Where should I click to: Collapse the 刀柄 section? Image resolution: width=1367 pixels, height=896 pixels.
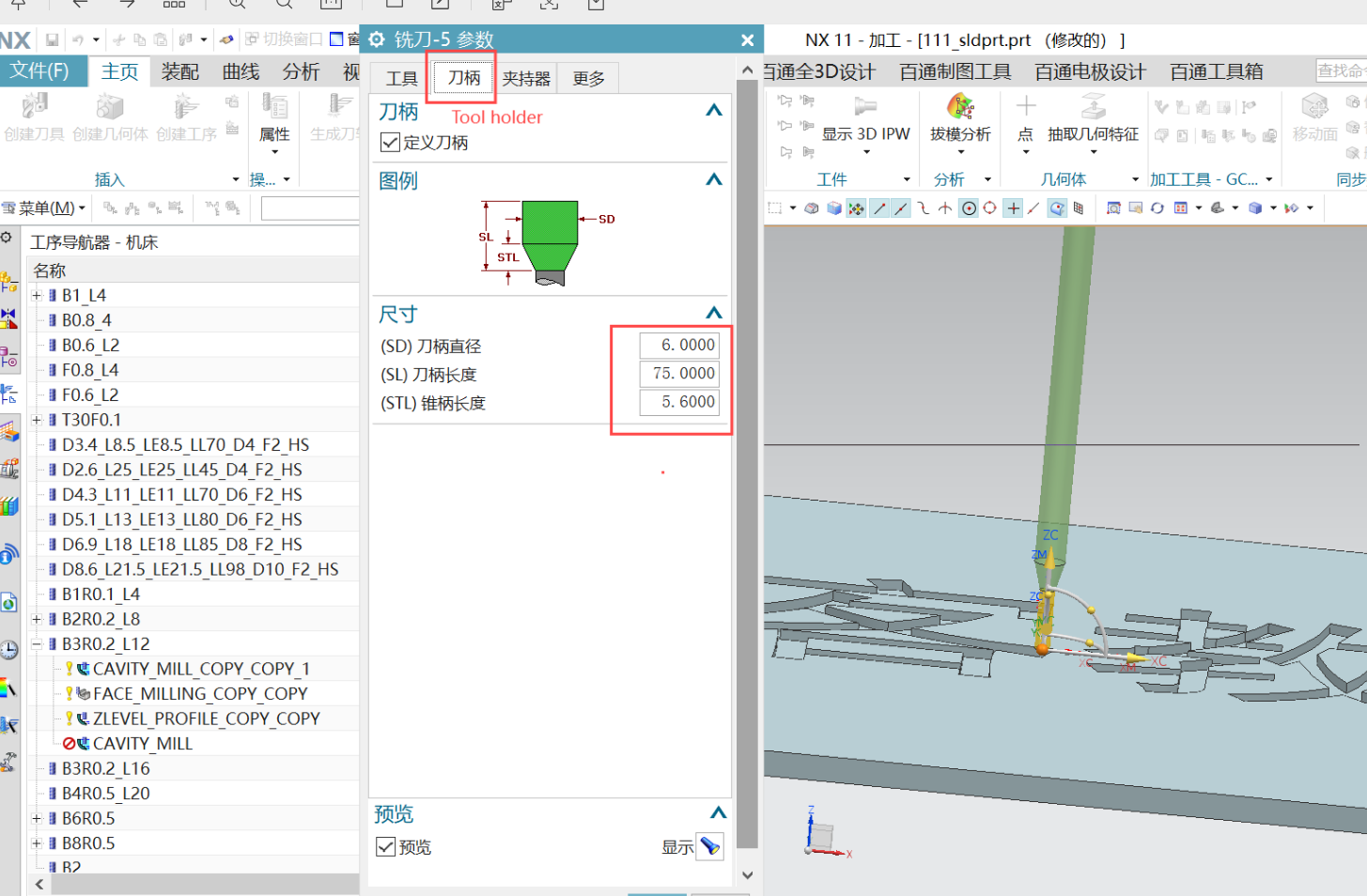click(x=714, y=111)
